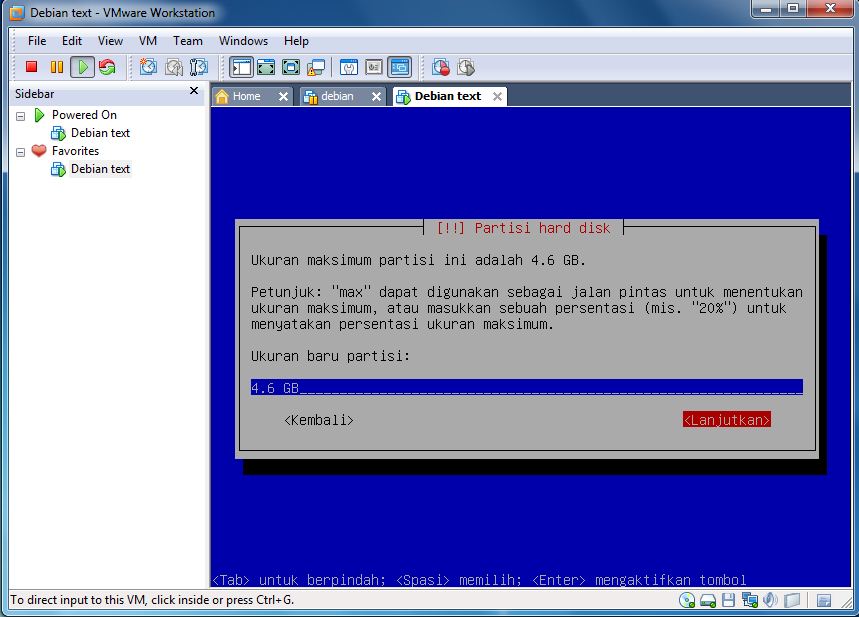
Task: Open the Edit menu
Action: [x=72, y=41]
